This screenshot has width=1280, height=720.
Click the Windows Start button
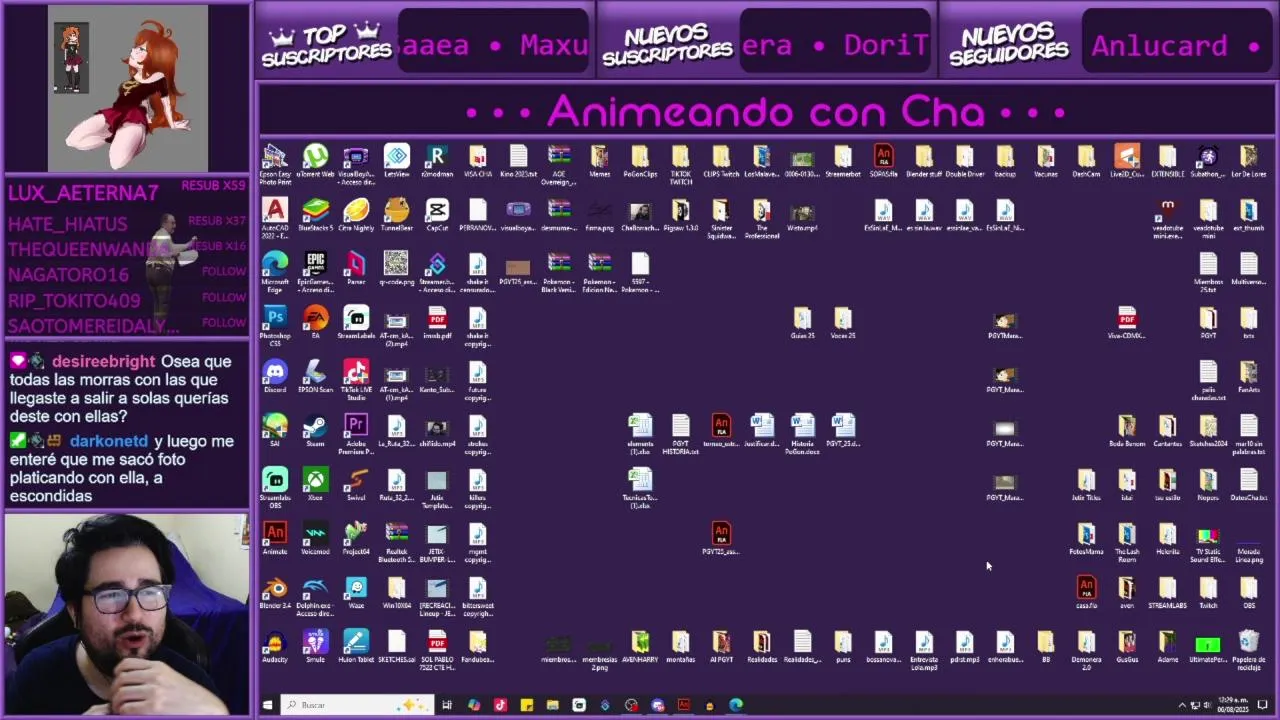pos(267,705)
